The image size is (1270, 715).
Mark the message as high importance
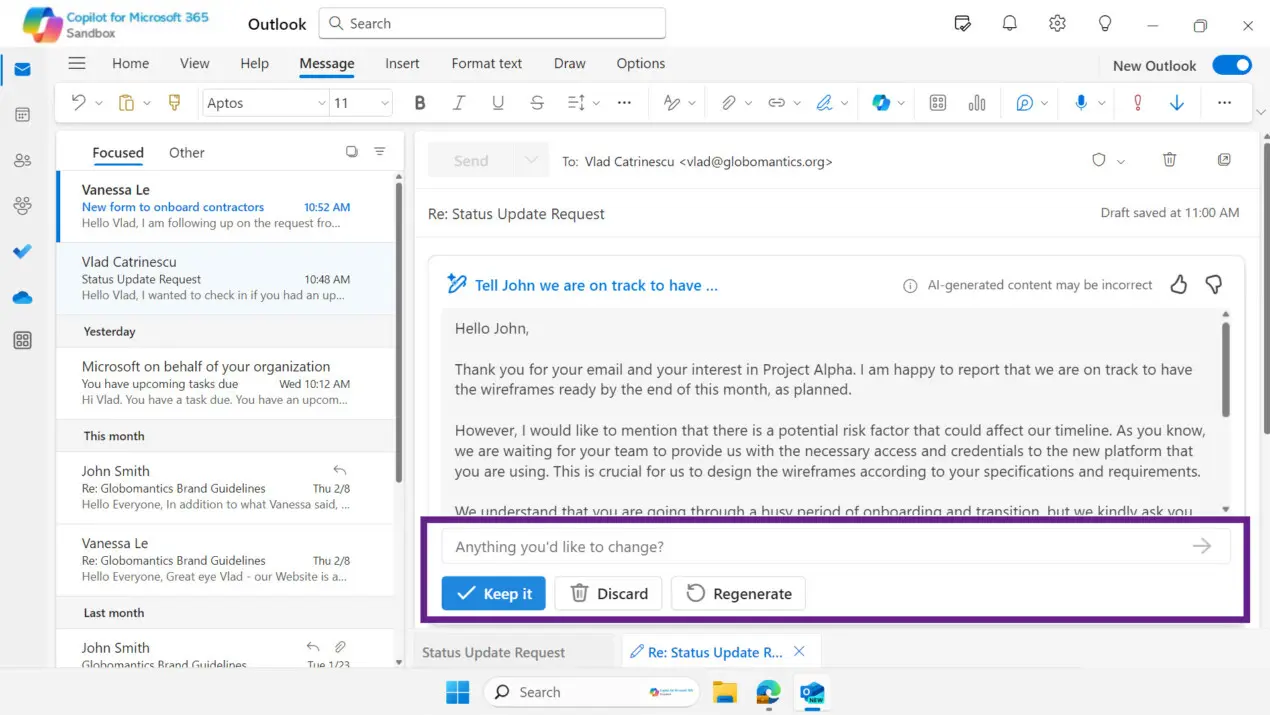1138,102
